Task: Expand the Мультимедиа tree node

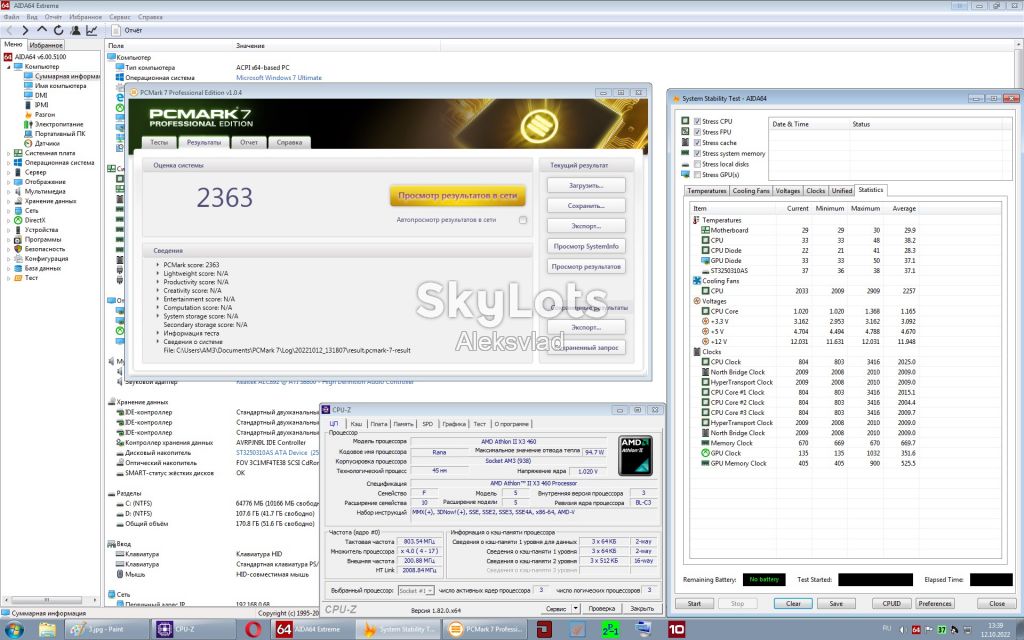Action: [x=9, y=191]
